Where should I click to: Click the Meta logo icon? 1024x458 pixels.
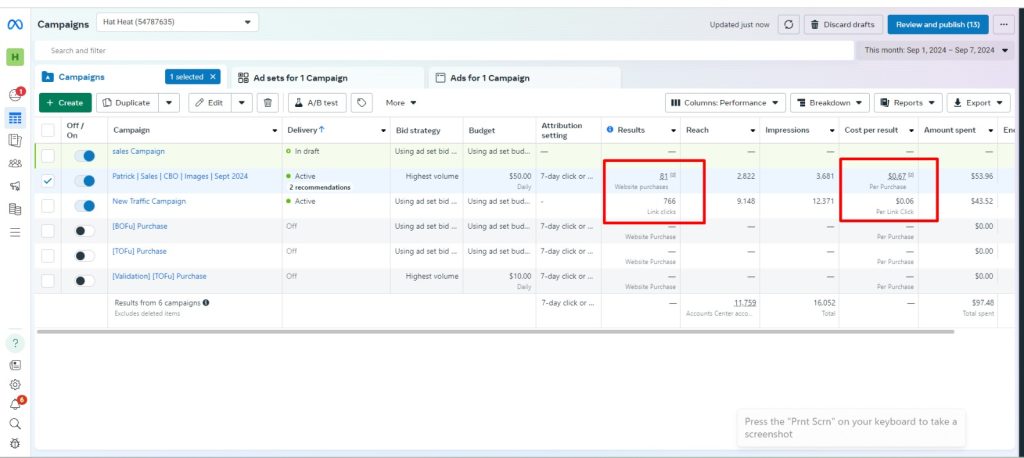point(15,25)
